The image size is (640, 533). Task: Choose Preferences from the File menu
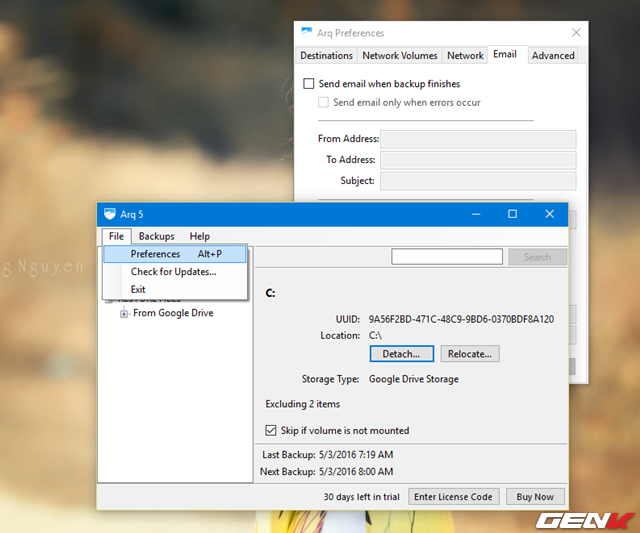click(175, 254)
